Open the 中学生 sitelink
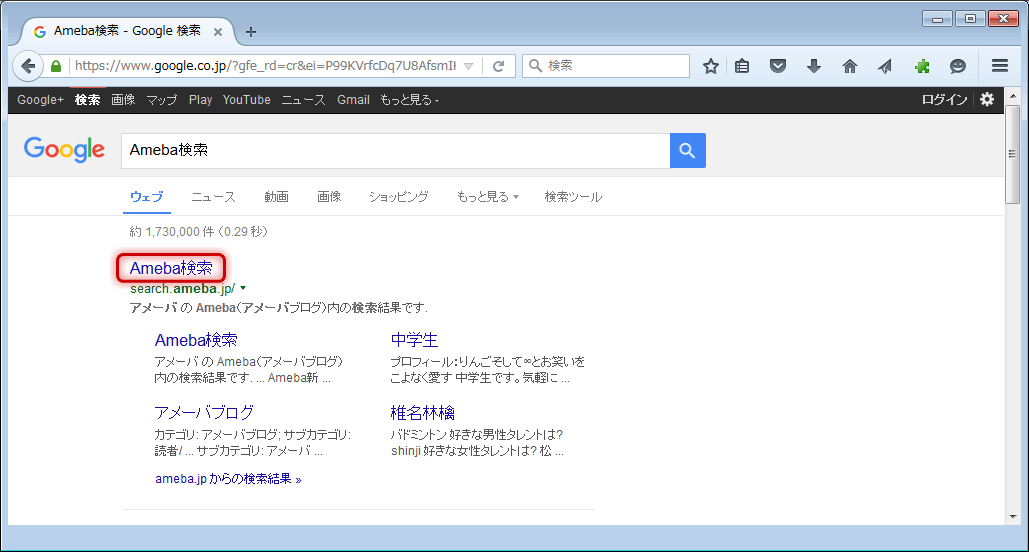 (x=414, y=340)
